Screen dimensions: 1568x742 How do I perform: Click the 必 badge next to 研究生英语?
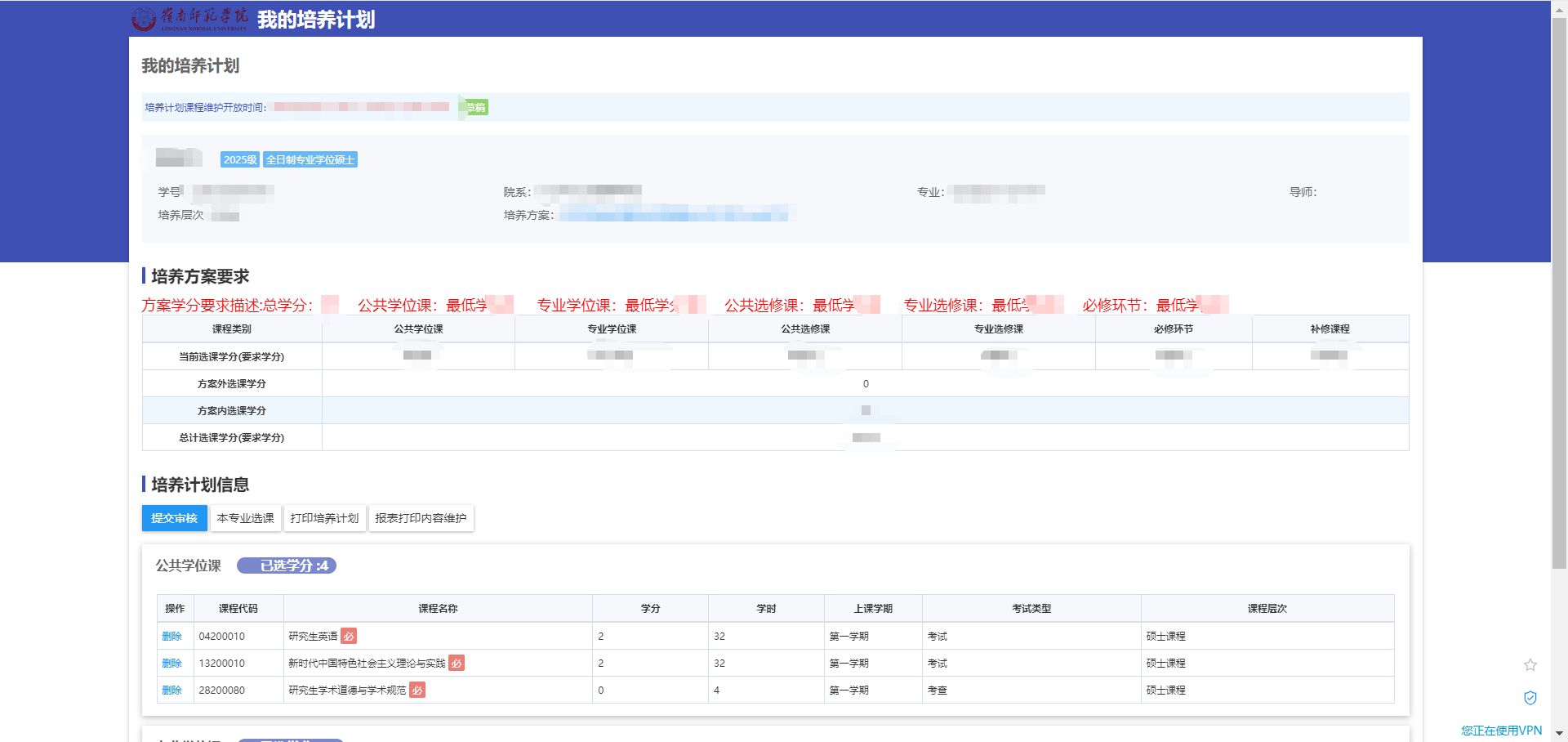349,637
